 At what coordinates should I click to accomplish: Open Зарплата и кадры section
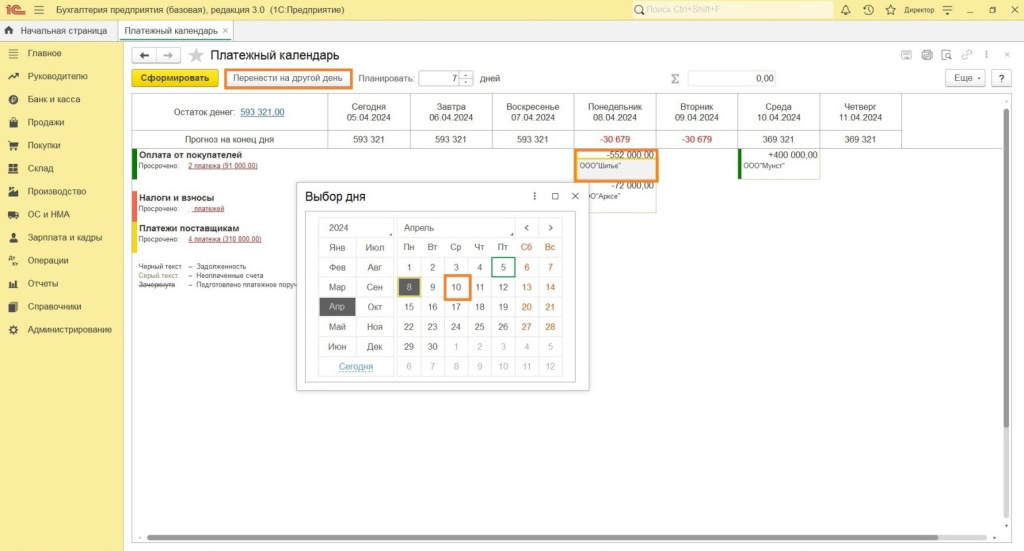click(65, 237)
